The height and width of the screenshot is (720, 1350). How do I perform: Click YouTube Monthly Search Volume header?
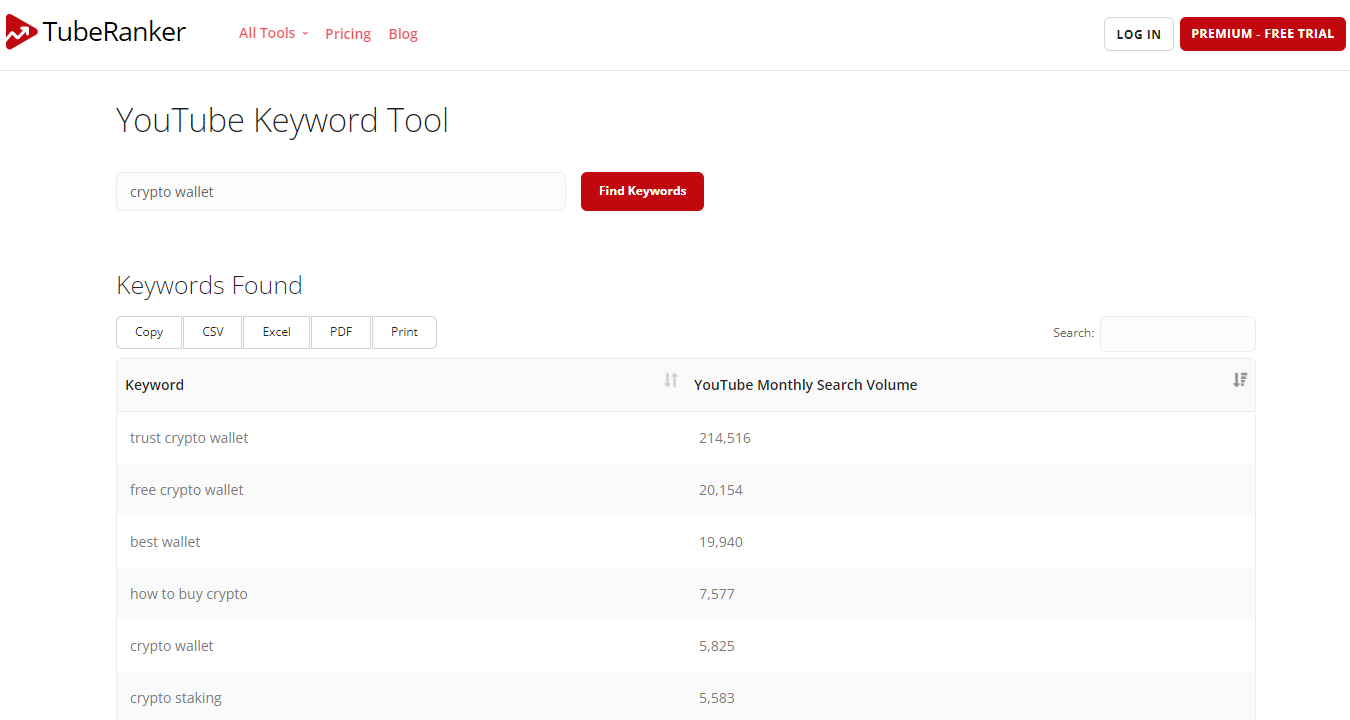click(x=805, y=385)
